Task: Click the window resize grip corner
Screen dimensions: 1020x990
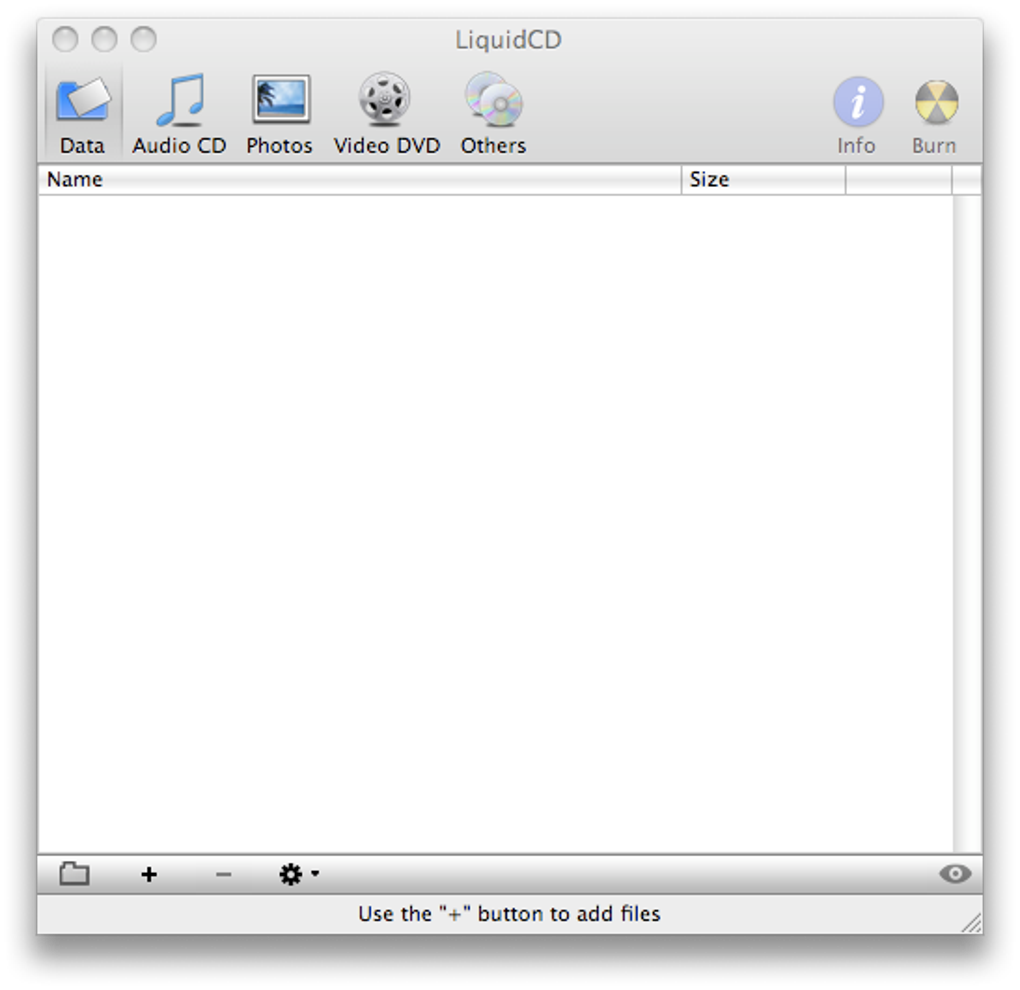Action: (972, 923)
